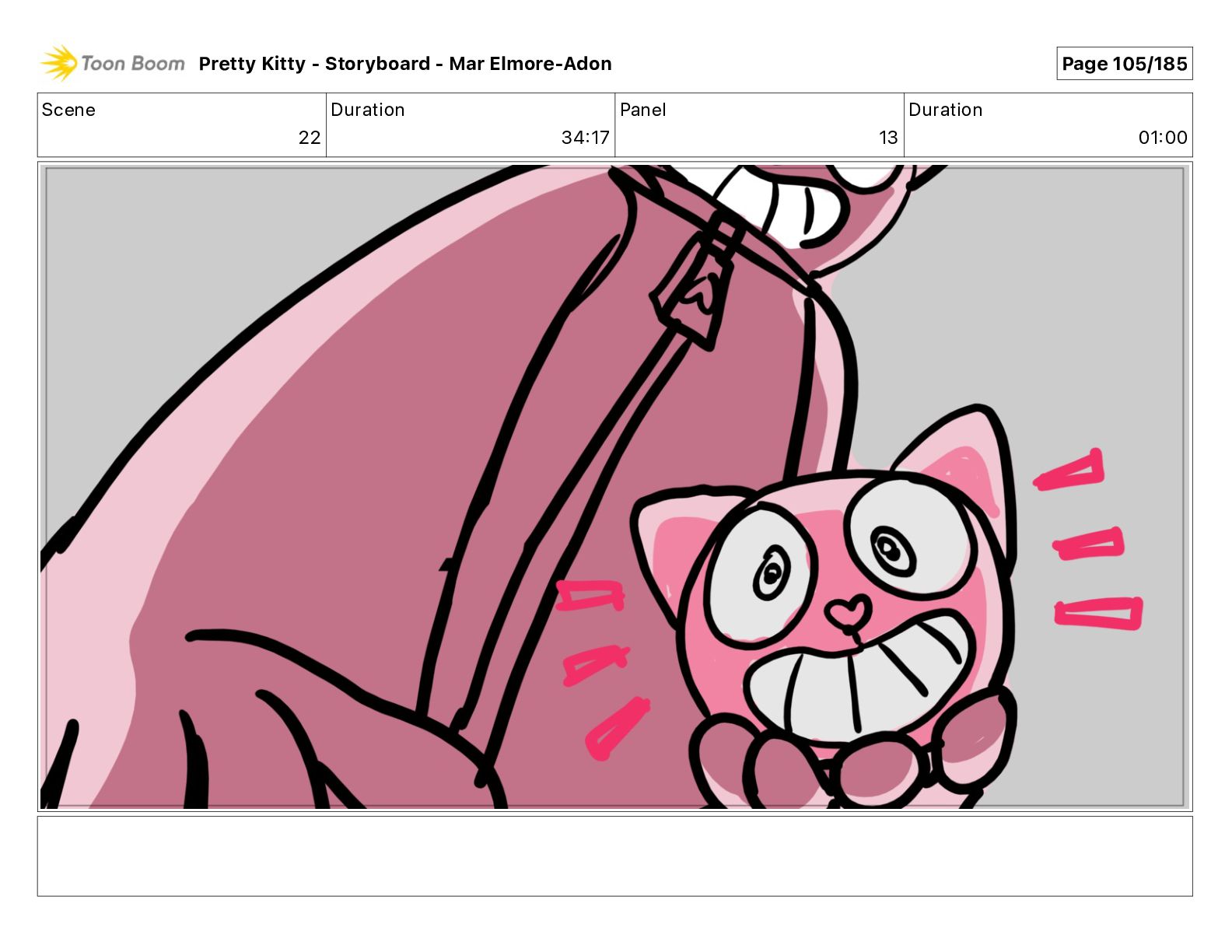Screen dimensions: 1232x952
Task: Click the scene number '22'
Action: (310, 138)
